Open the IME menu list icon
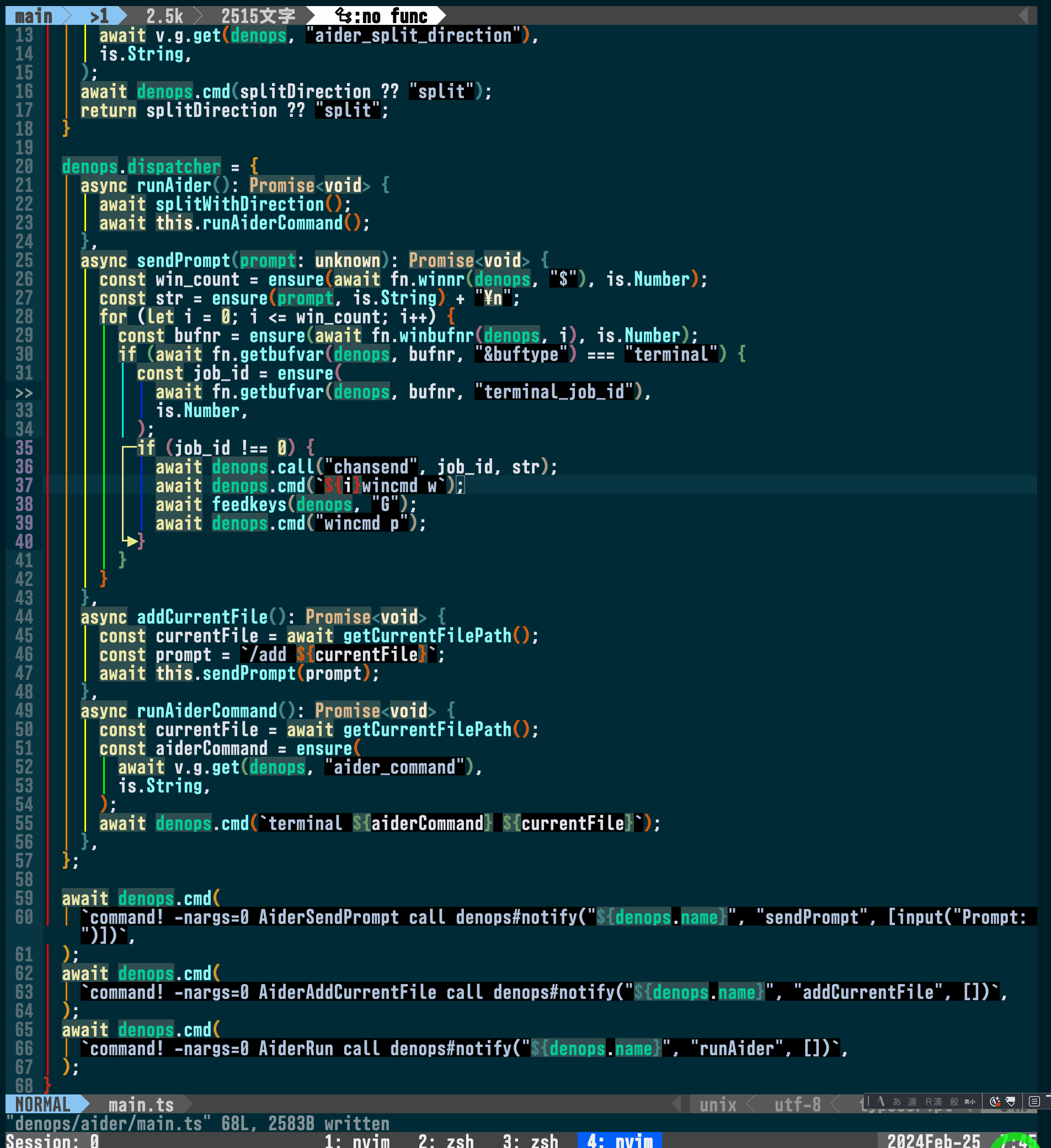This screenshot has width=1051, height=1148. (x=1034, y=1101)
